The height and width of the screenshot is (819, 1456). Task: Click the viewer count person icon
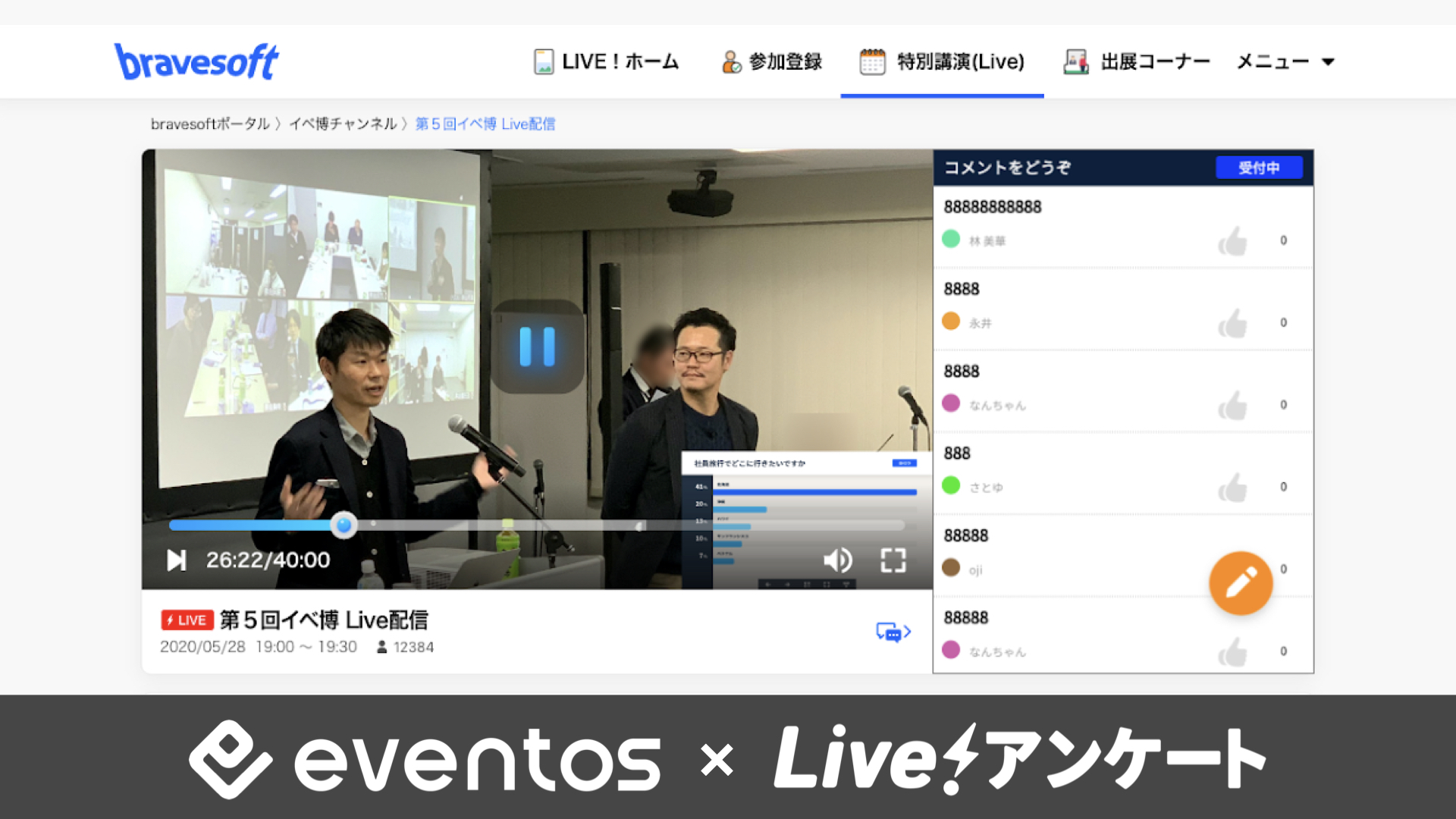point(381,647)
